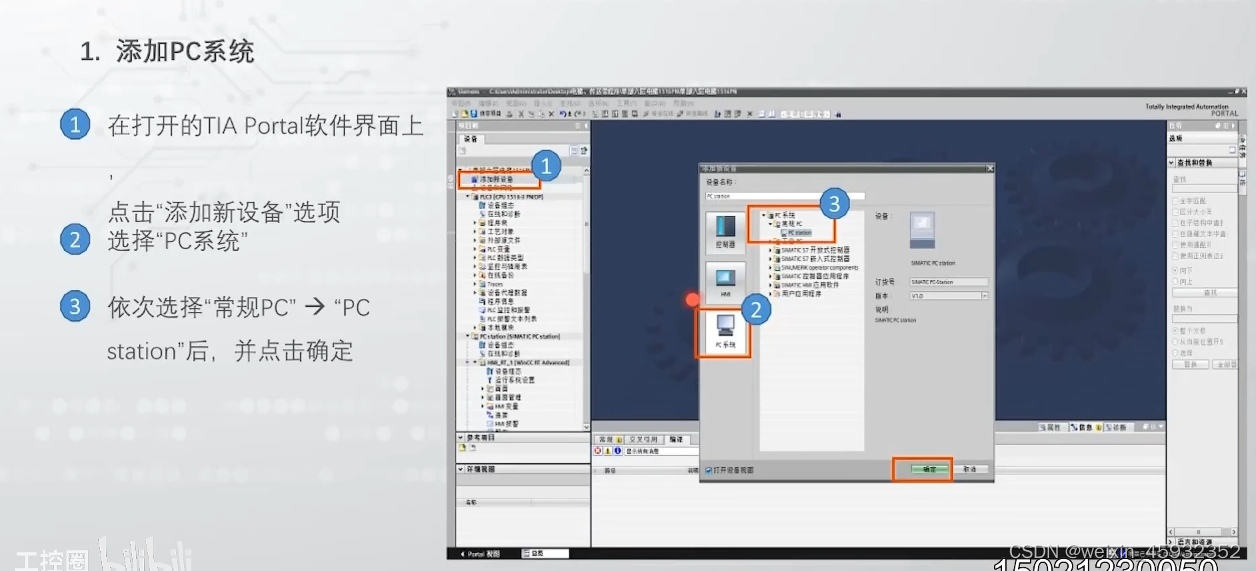Select the 向下 radio button
Screen dimensions: 1256x571
[1175, 270]
